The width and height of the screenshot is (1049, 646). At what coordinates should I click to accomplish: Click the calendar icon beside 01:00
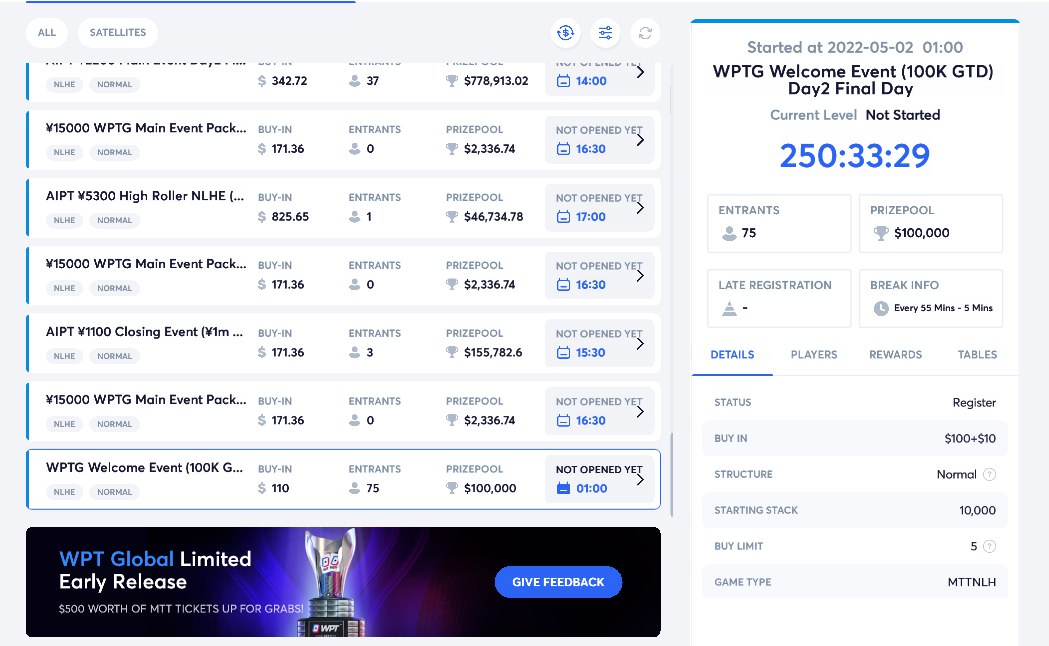[563, 488]
